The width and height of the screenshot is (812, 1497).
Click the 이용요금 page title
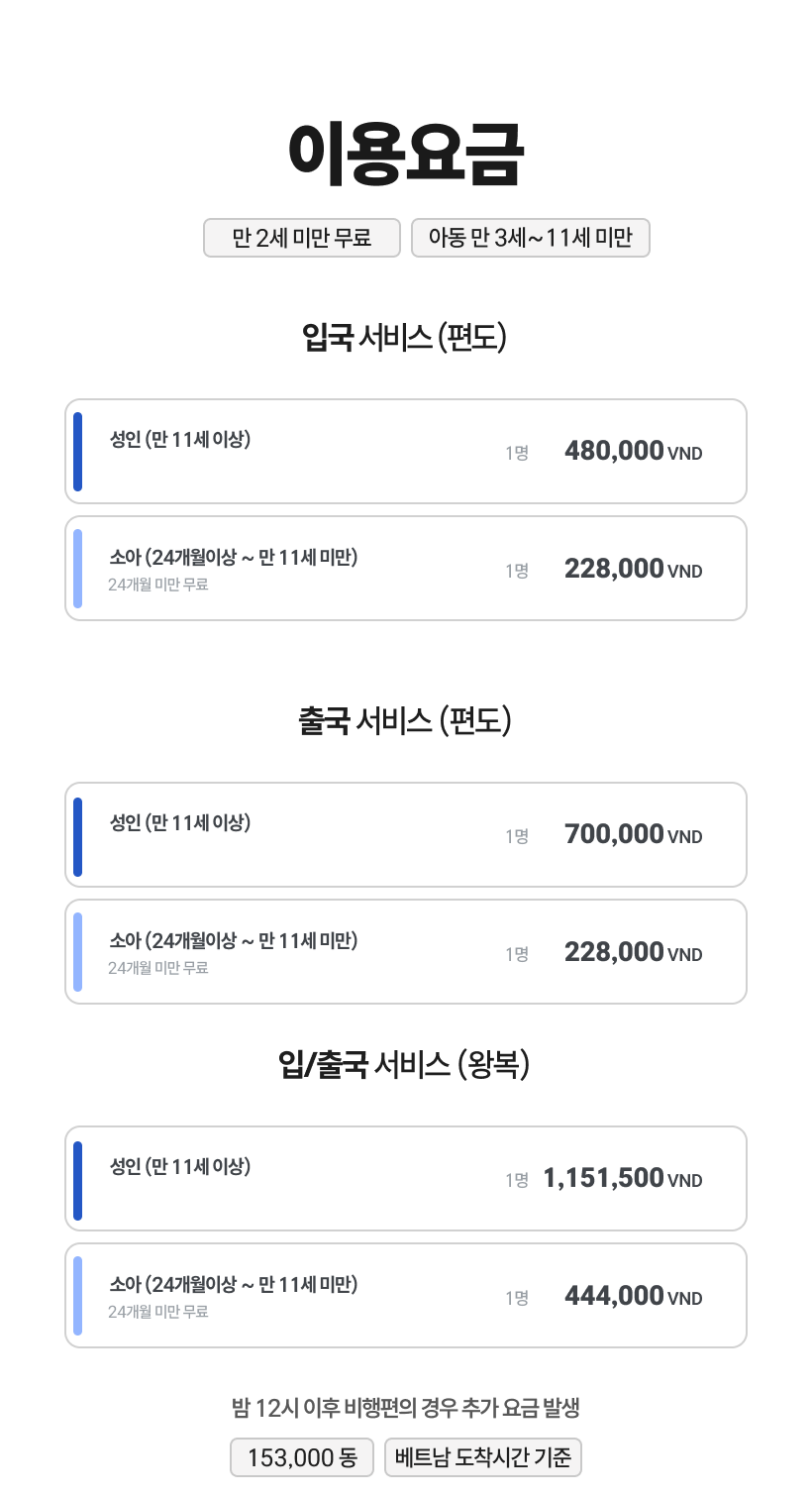(405, 155)
